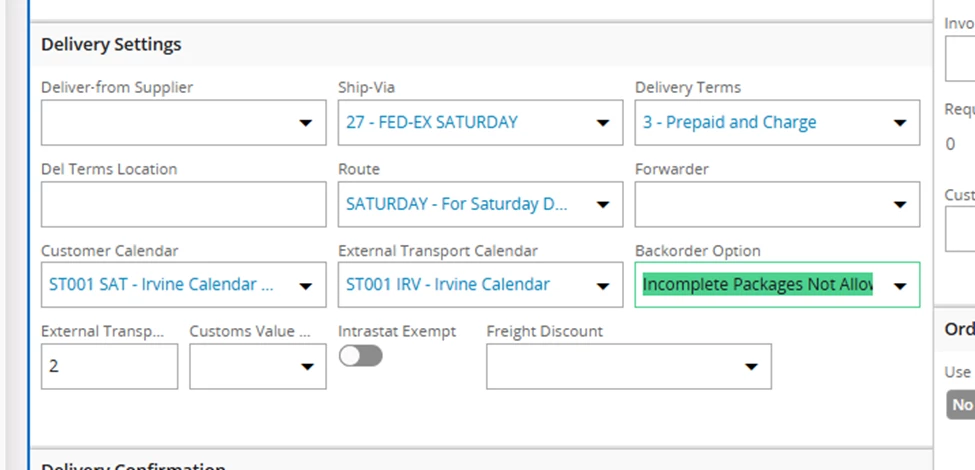
Task: Expand the Customer Calendar dropdown arrow
Action: 305,286
